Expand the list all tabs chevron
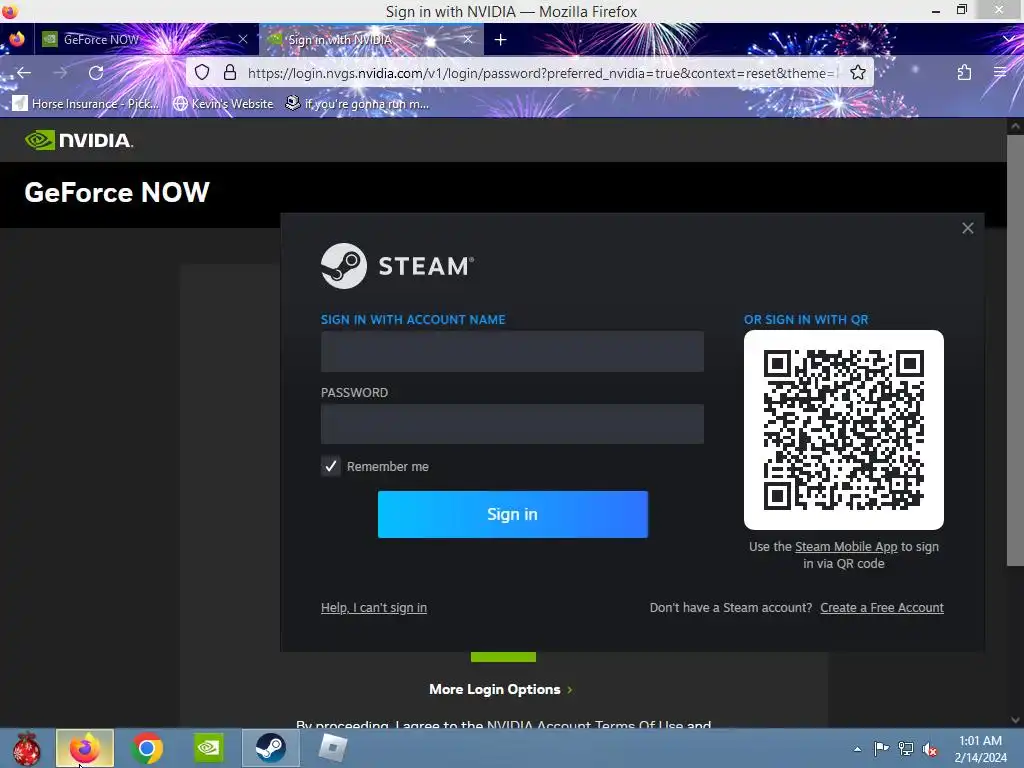 pyautogui.click(x=1009, y=40)
